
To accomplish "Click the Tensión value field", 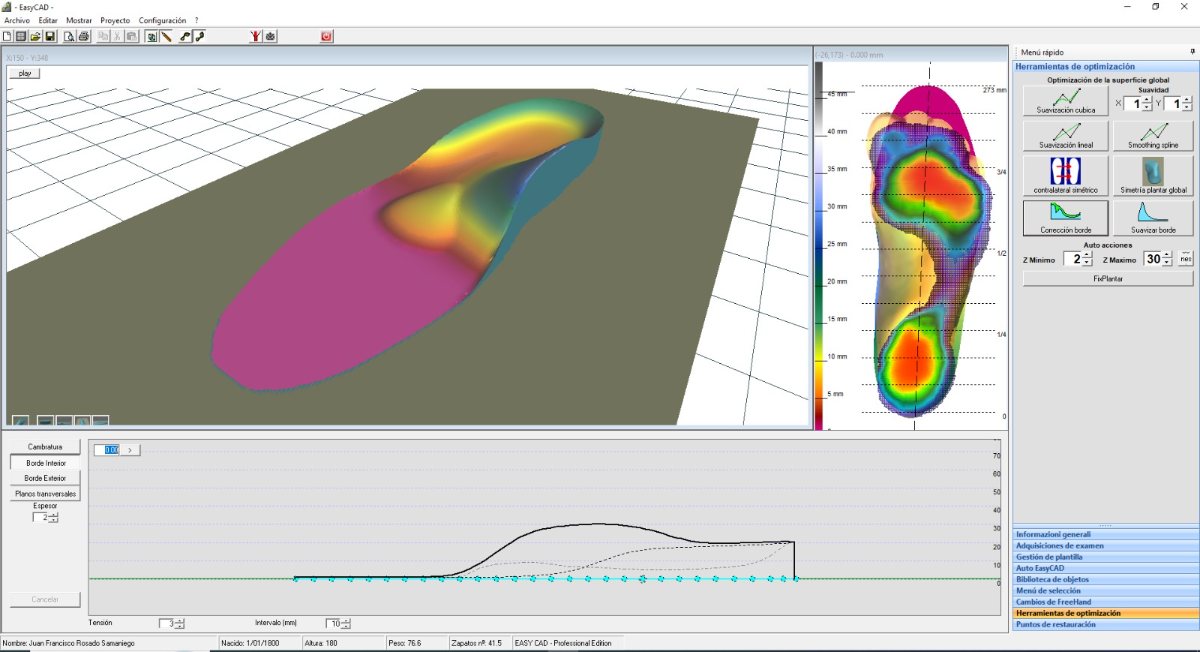I will tap(167, 623).
